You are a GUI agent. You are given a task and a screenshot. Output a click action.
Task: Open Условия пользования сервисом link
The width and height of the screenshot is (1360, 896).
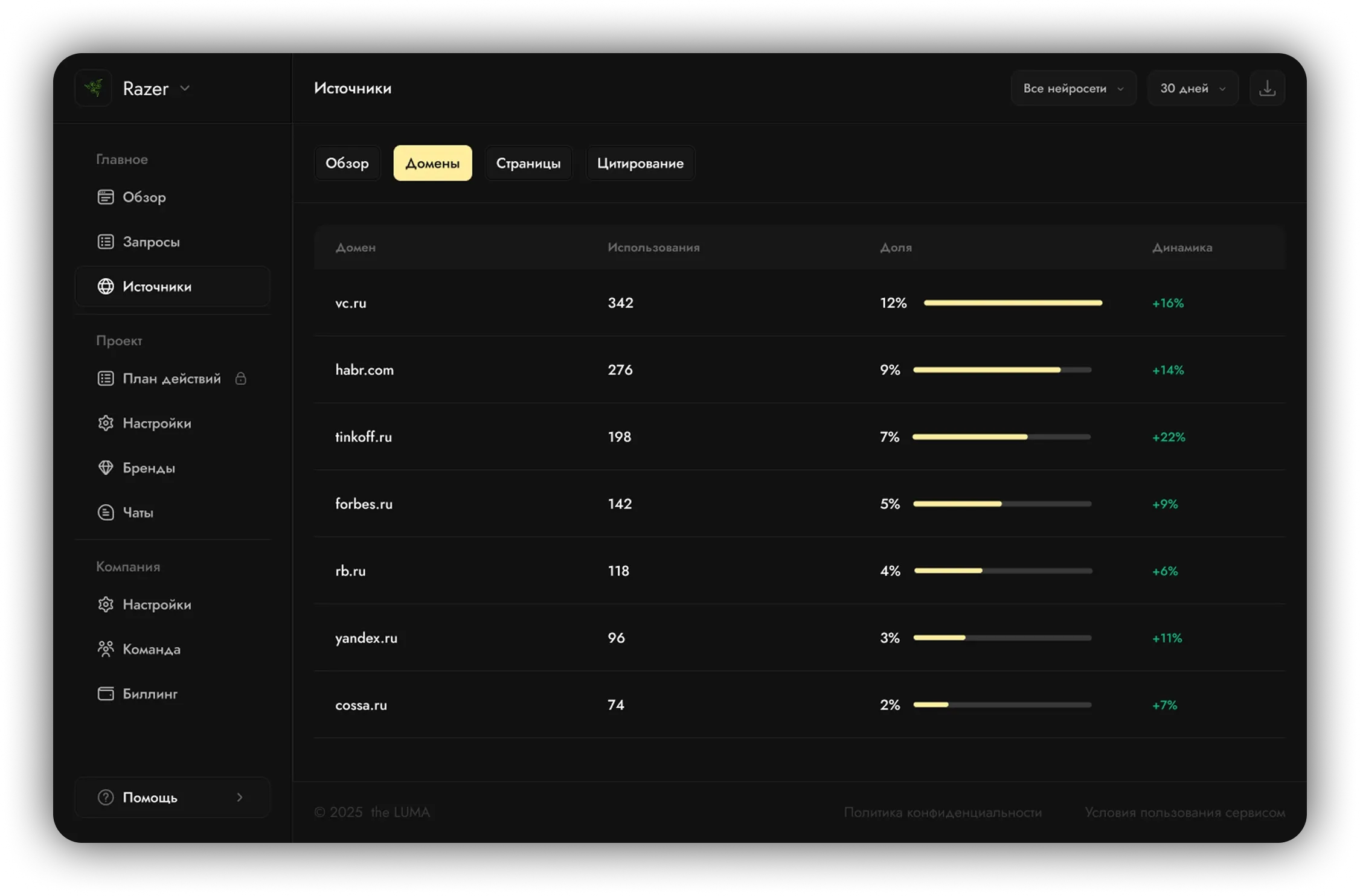coord(1185,813)
